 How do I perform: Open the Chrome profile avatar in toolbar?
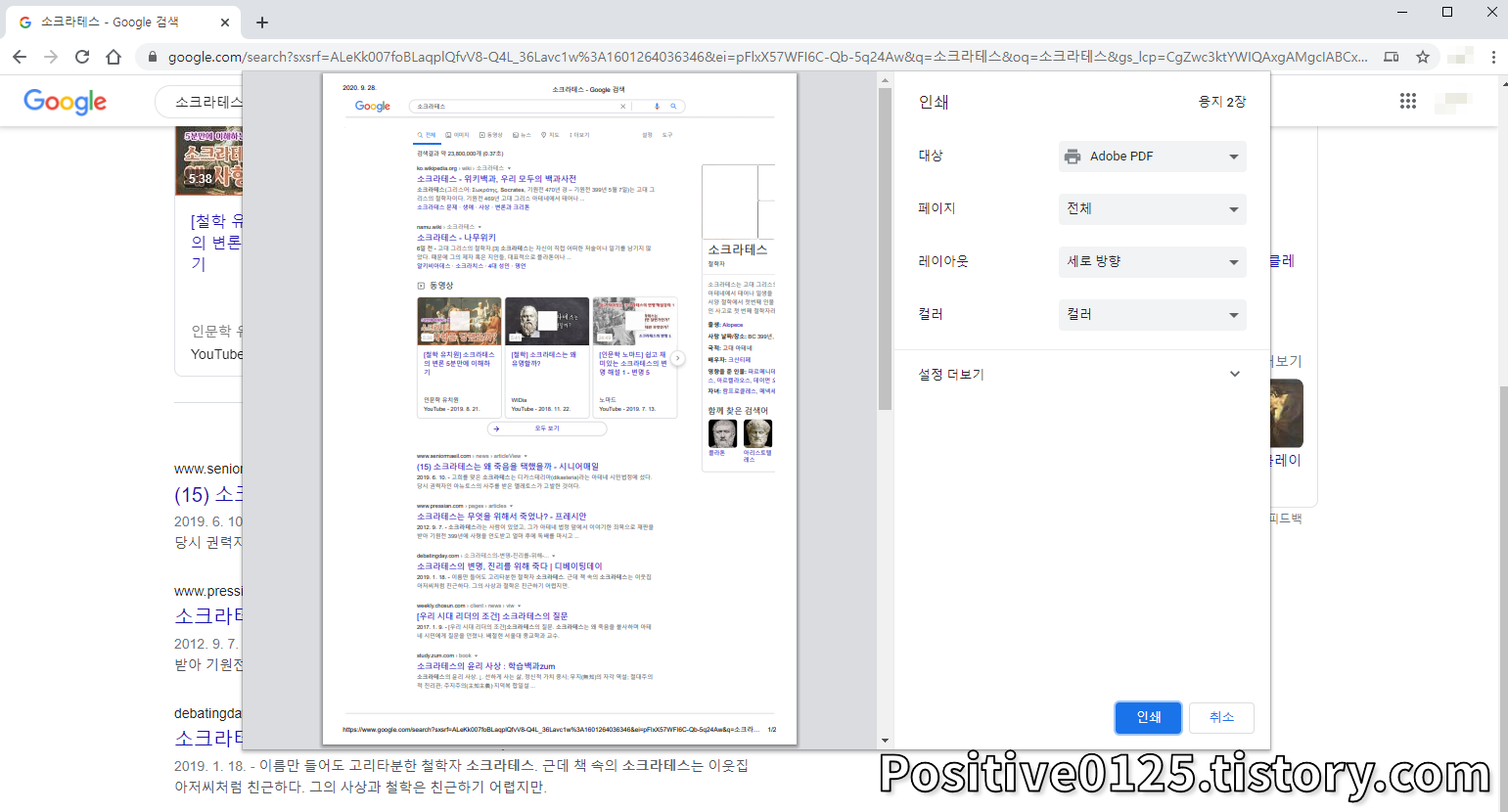click(x=1460, y=57)
